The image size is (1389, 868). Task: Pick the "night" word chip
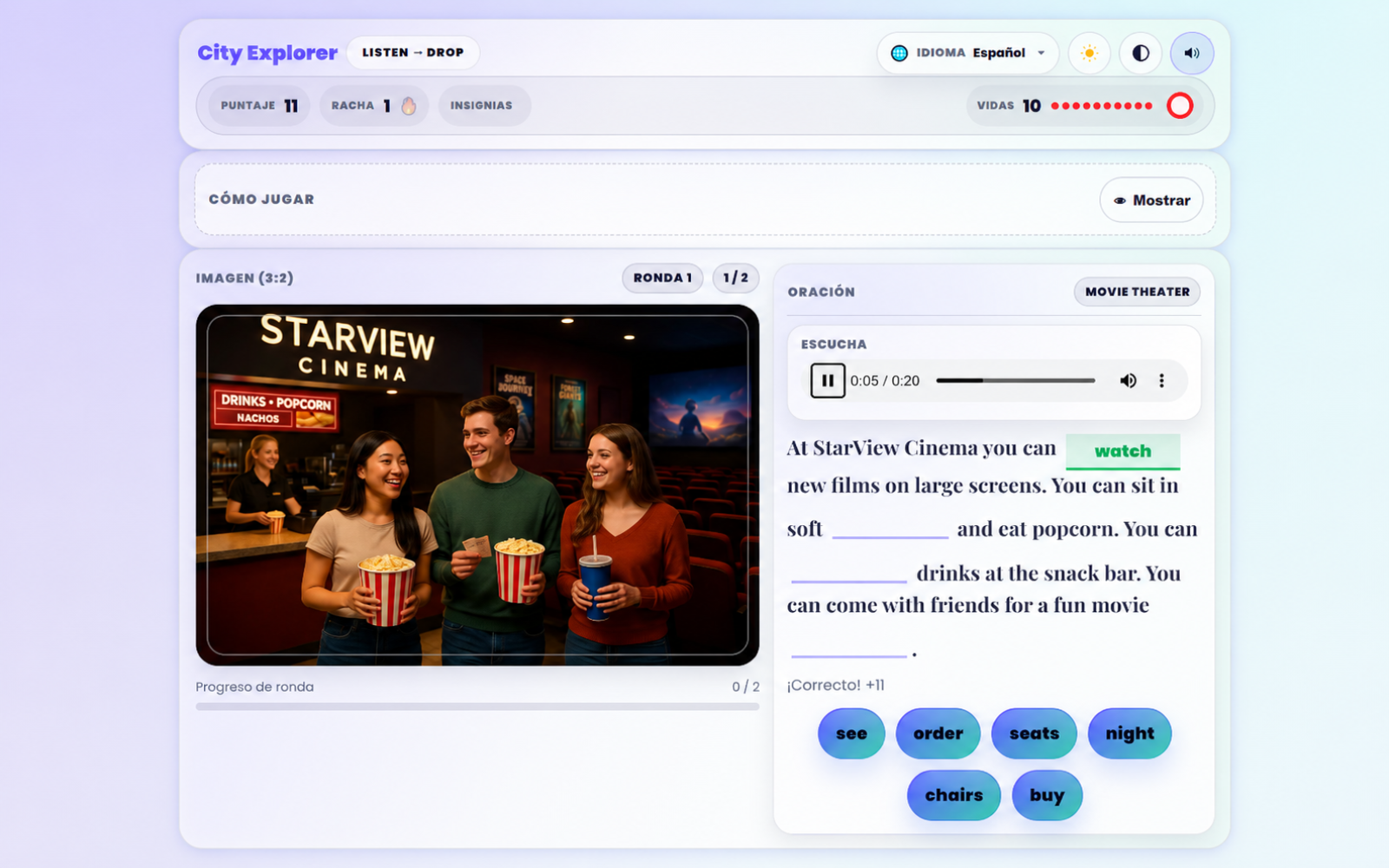pyautogui.click(x=1129, y=733)
